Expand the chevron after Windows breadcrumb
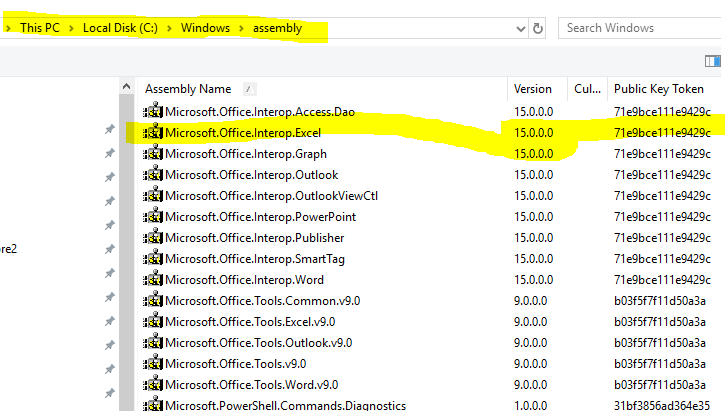This screenshot has width=725, height=411. (241, 28)
